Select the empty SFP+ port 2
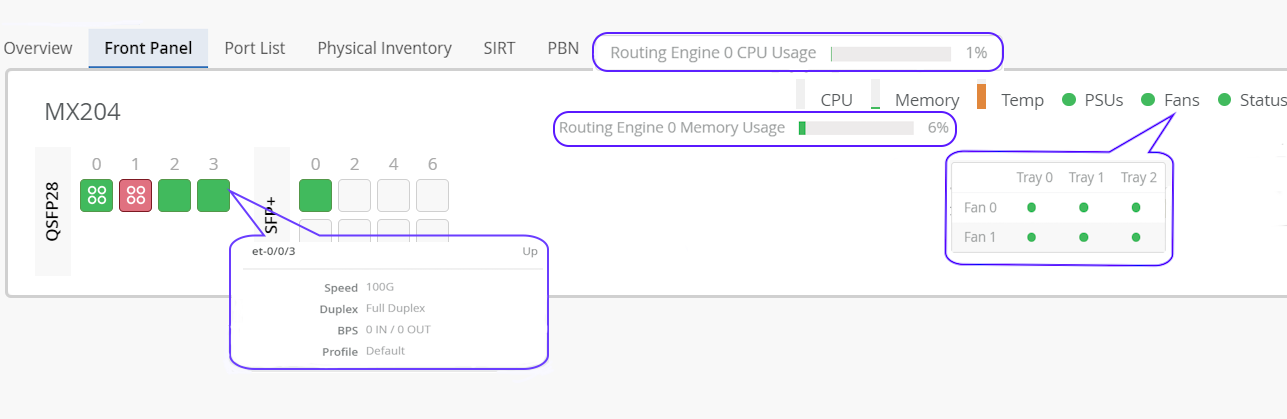 (354, 195)
